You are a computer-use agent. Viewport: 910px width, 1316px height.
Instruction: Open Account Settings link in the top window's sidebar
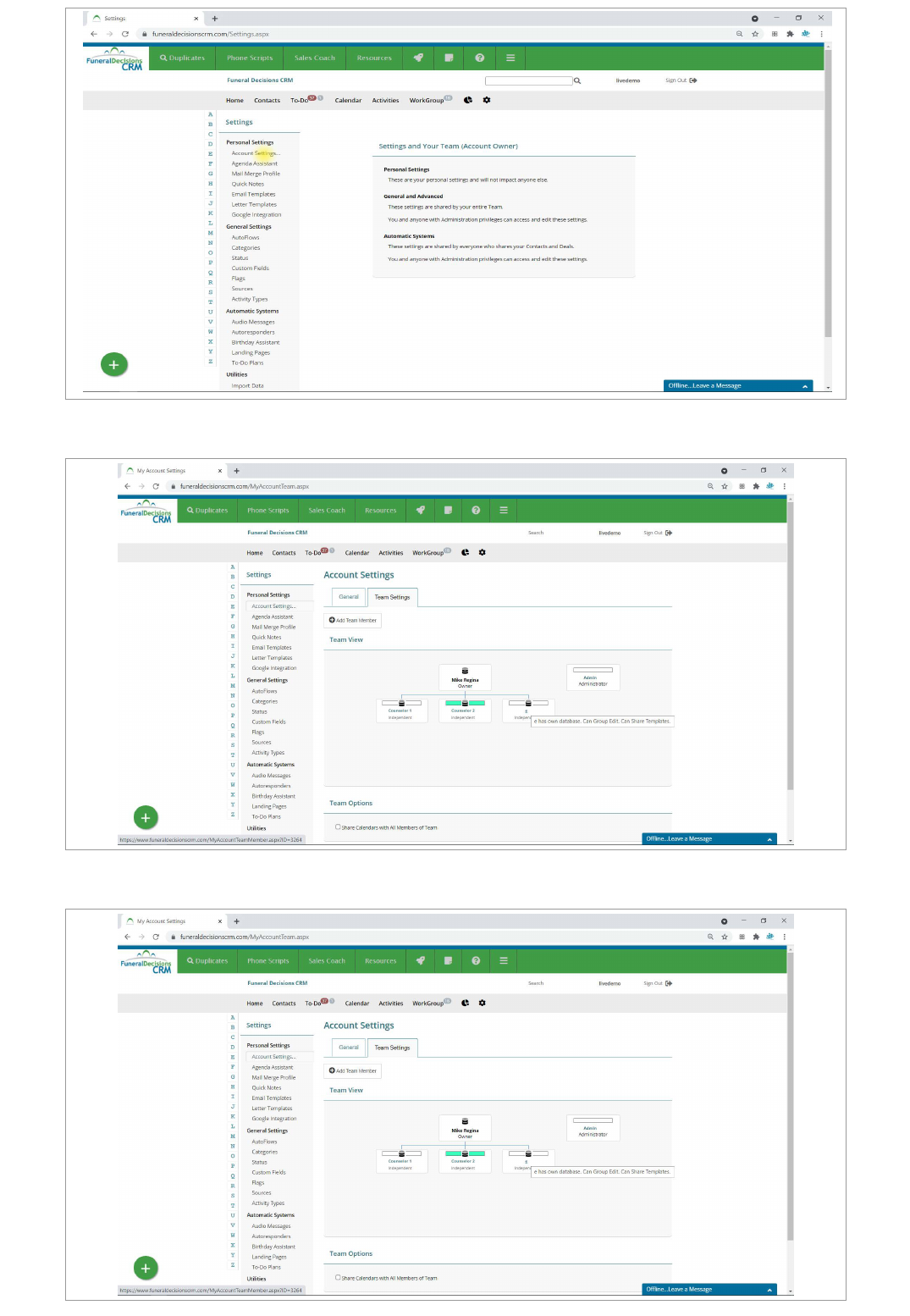tap(255, 153)
